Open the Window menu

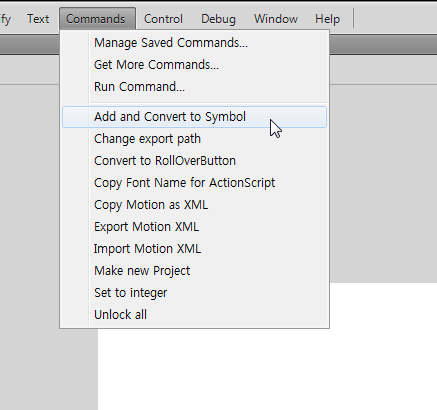[x=276, y=19]
